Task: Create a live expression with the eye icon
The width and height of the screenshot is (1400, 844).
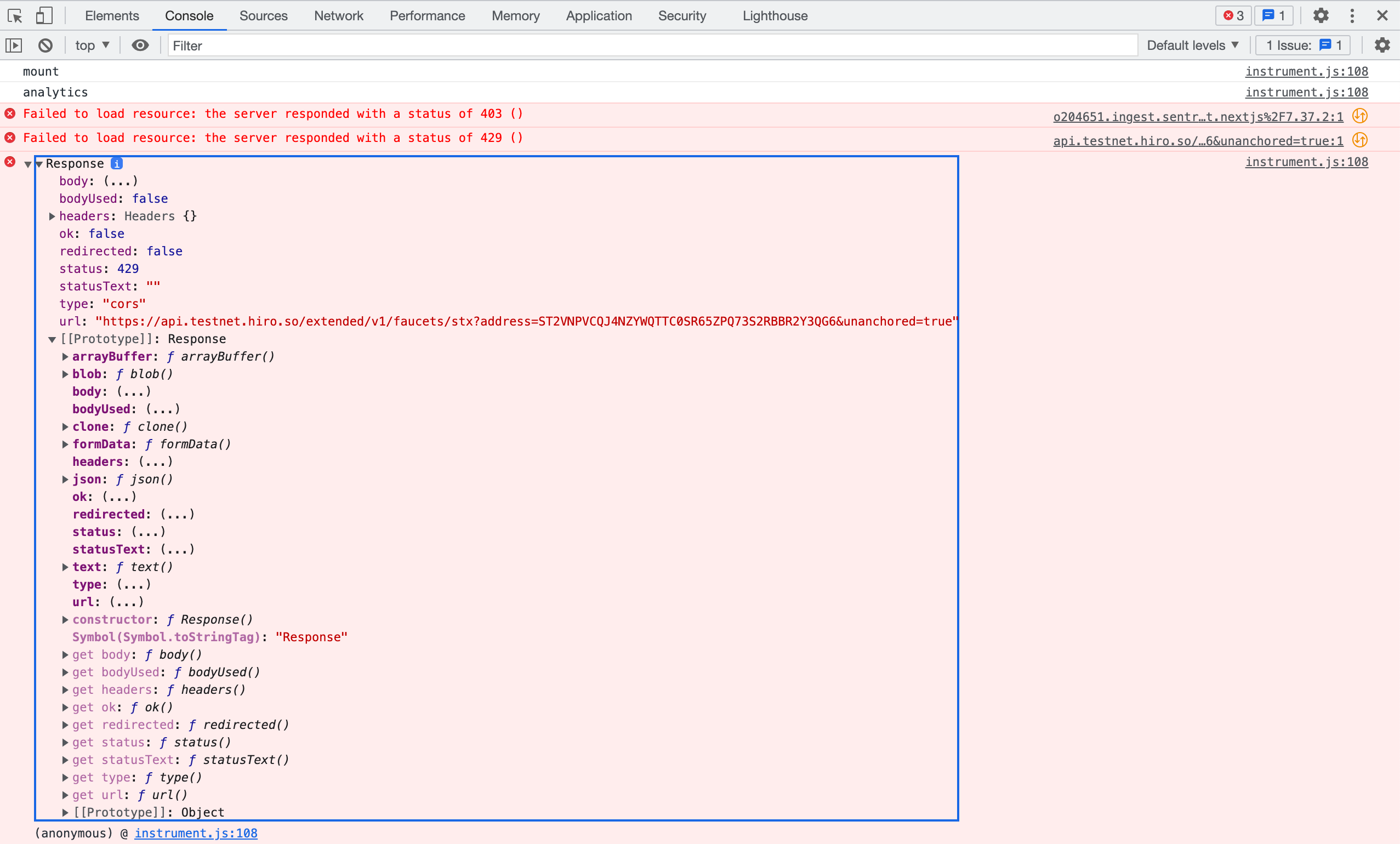Action: (x=140, y=45)
